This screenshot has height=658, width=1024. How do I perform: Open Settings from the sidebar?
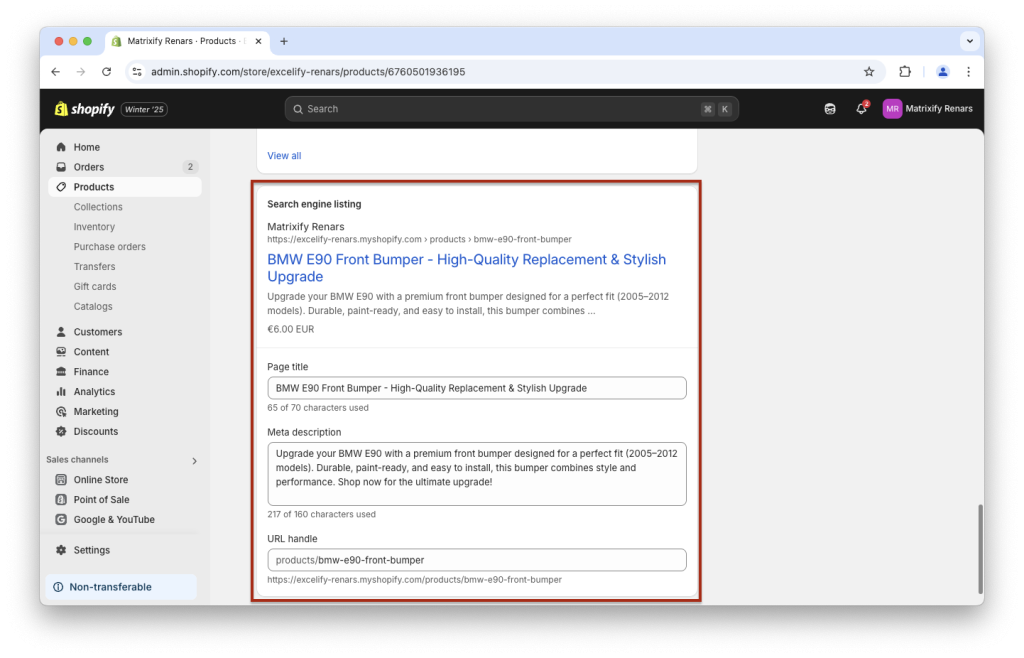coord(91,550)
